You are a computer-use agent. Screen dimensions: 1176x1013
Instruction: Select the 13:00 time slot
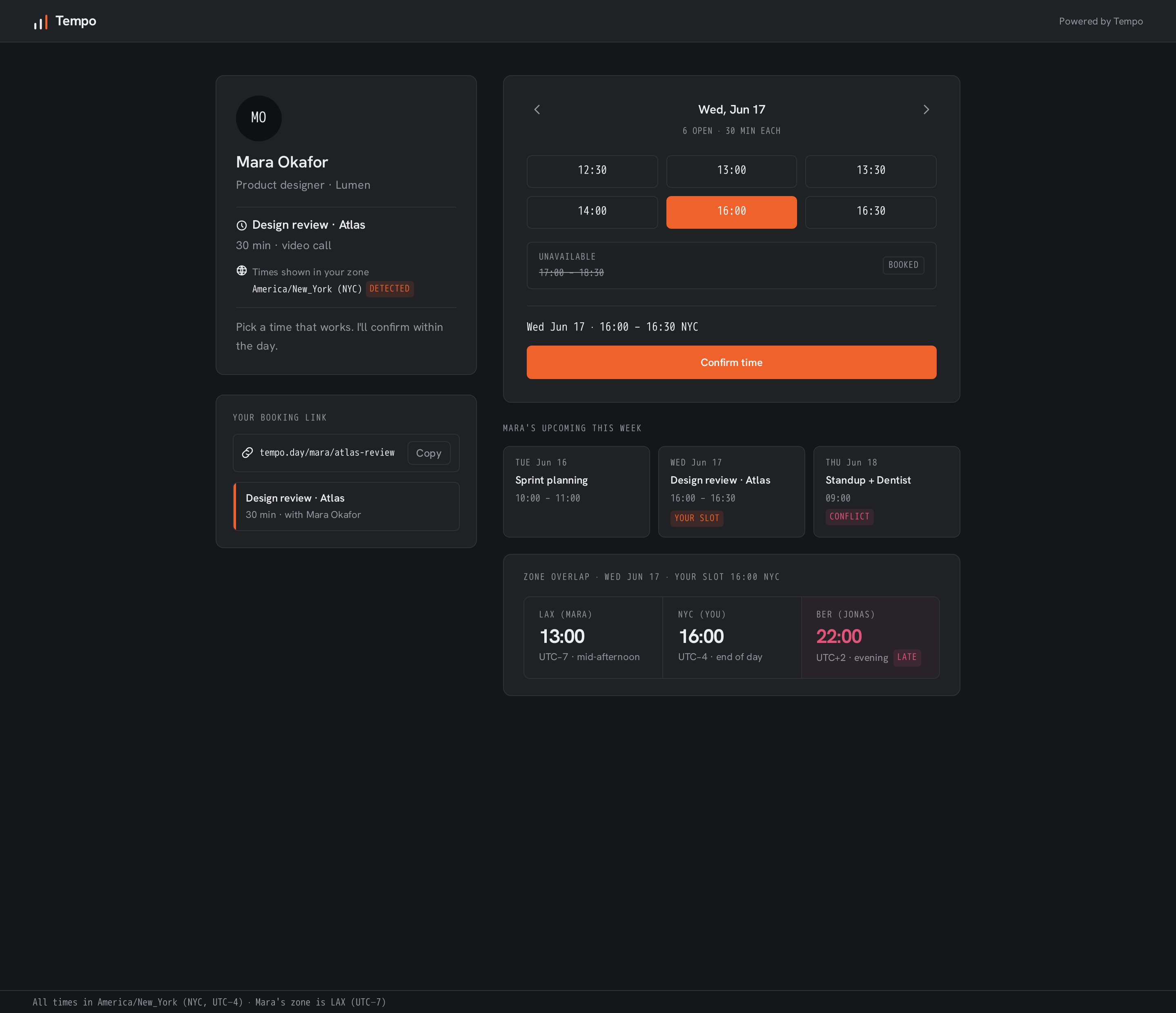pos(732,171)
